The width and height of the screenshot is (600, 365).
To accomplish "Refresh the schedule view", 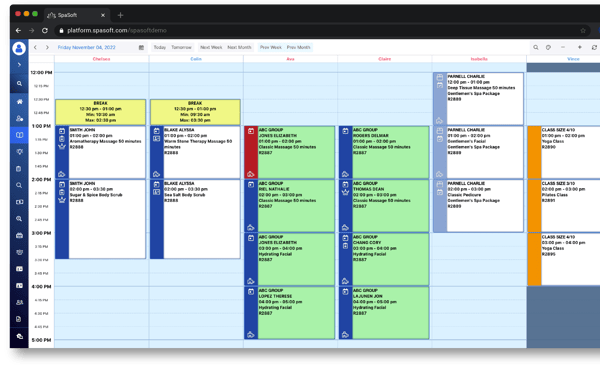I will pyautogui.click(x=594, y=47).
